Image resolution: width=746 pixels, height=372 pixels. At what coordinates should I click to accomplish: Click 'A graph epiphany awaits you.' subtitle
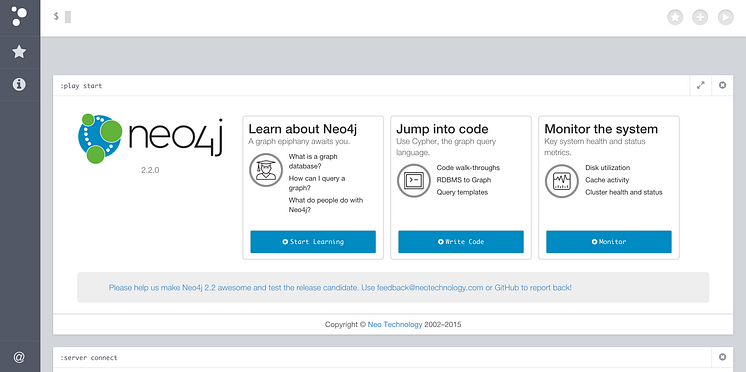point(299,142)
